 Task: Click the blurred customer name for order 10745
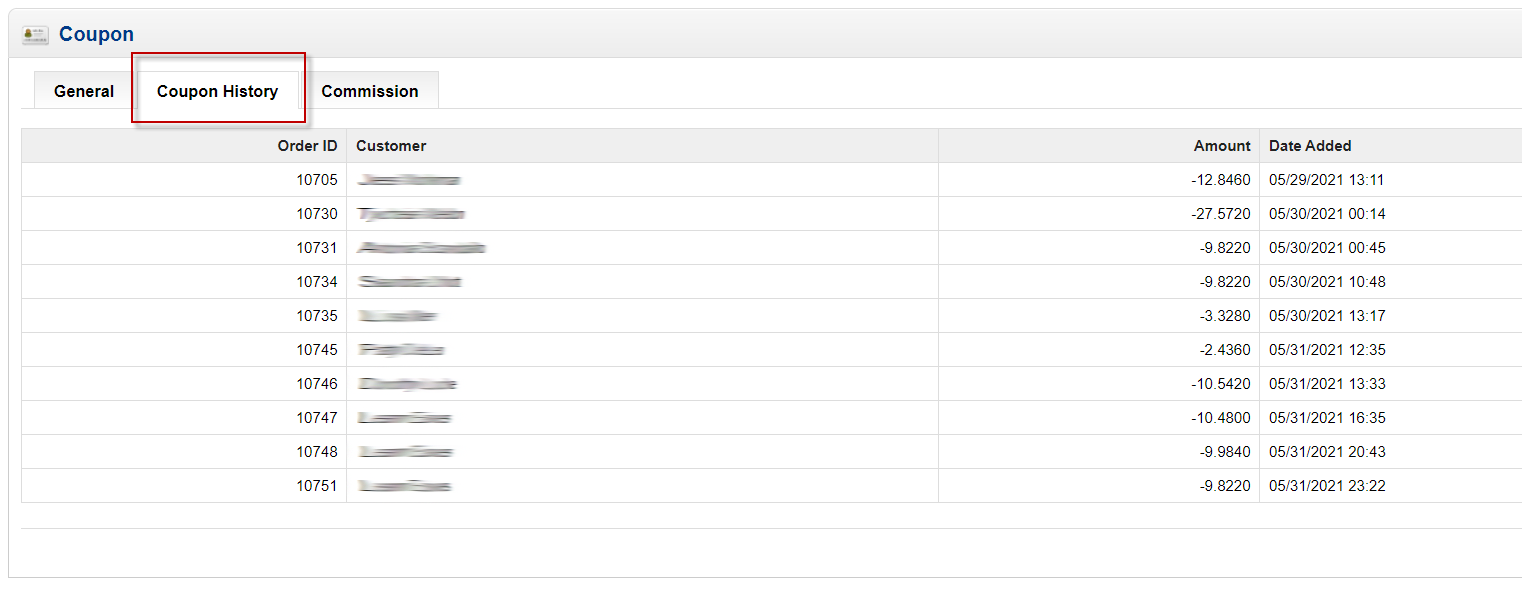[x=401, y=350]
